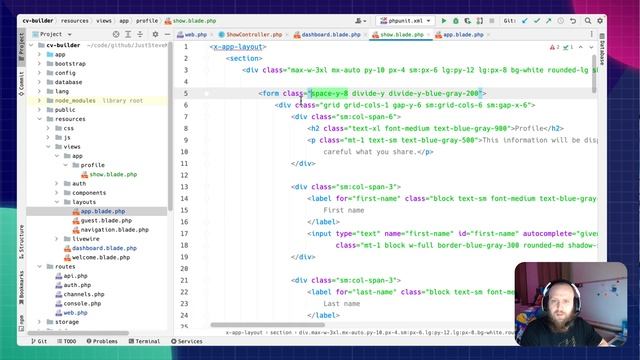
Task: Expand node_modules library root
Action: (40, 100)
